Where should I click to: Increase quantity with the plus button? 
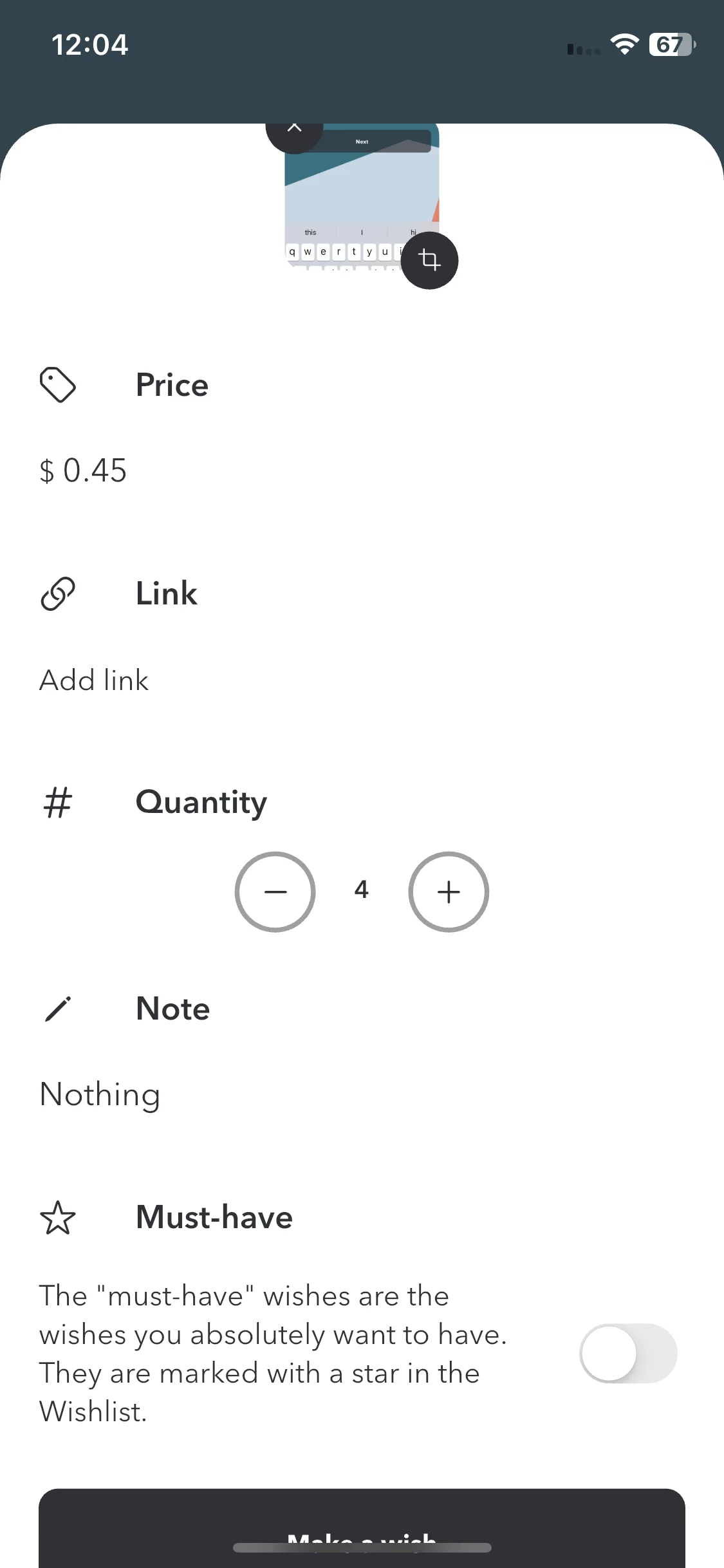pyautogui.click(x=449, y=891)
